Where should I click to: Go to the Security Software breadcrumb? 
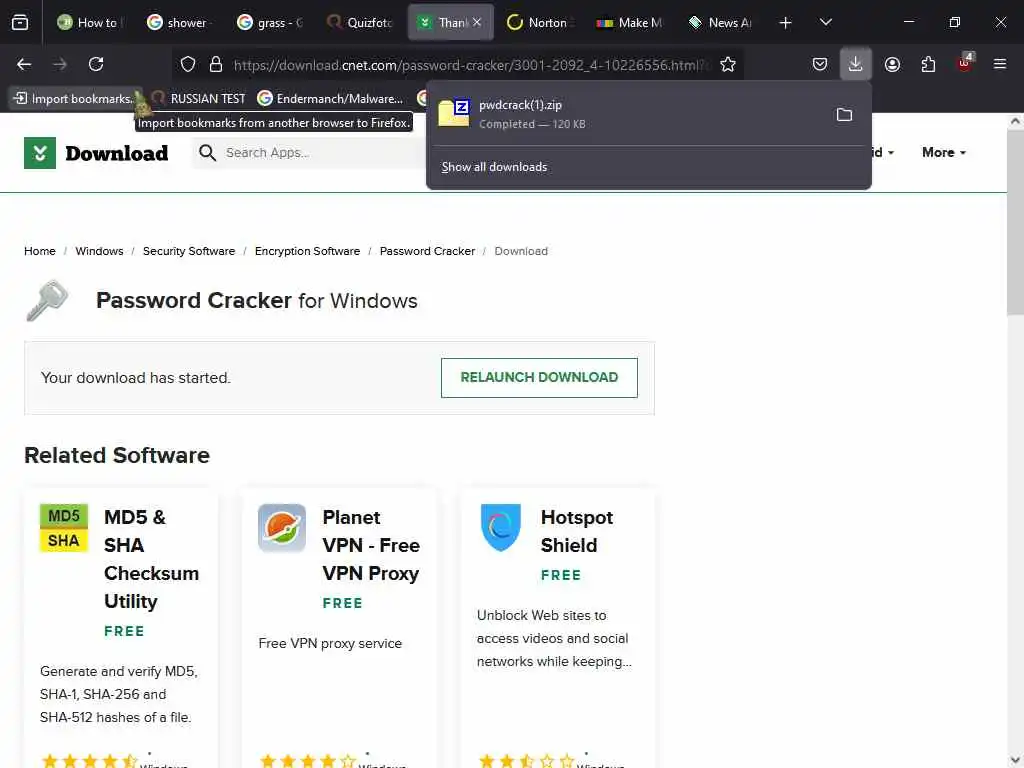pyautogui.click(x=189, y=251)
